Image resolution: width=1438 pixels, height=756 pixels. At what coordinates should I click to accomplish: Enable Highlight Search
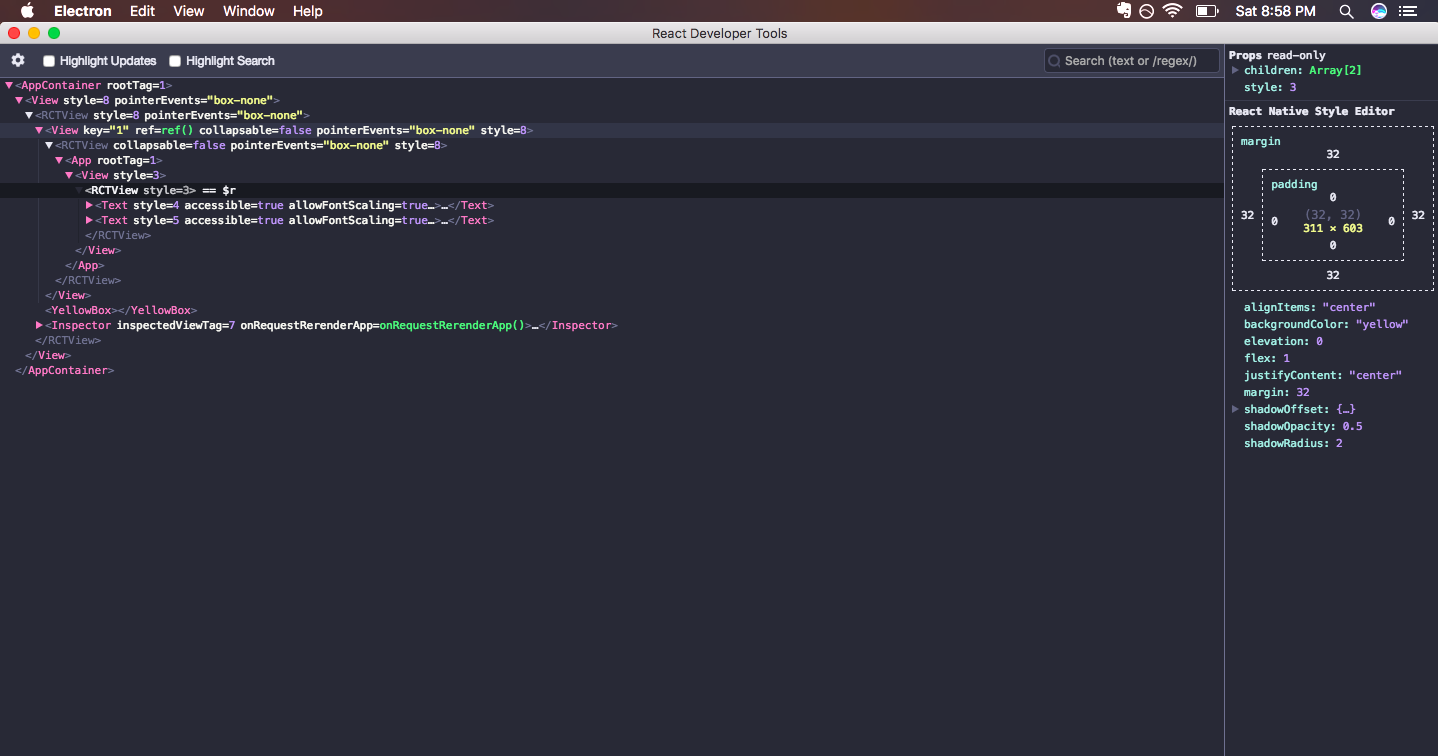(174, 60)
